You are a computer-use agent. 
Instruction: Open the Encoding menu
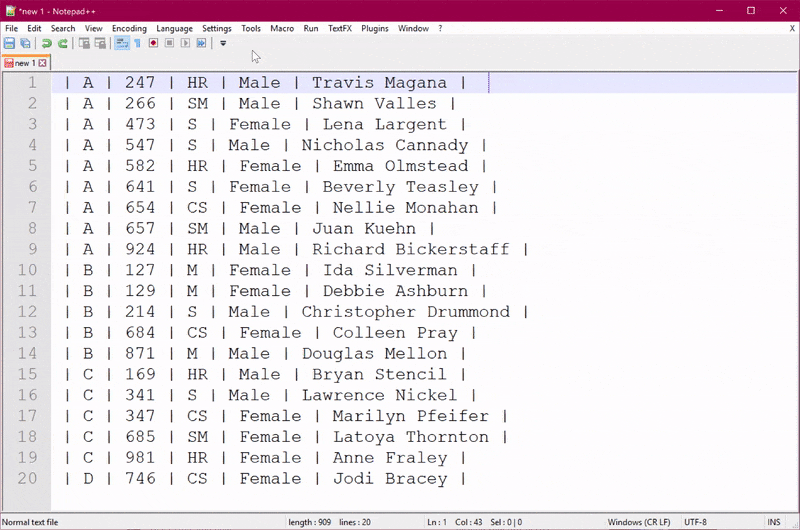129,29
